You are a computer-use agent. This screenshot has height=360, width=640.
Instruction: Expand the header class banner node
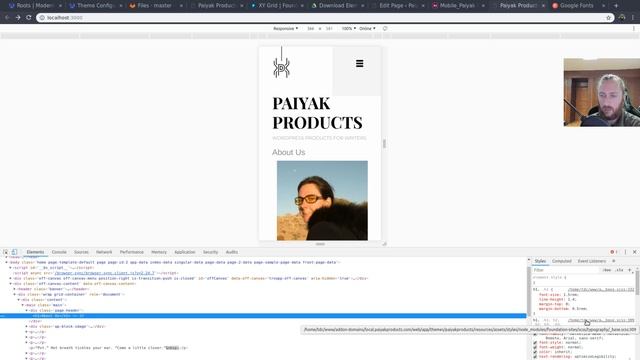point(14,289)
